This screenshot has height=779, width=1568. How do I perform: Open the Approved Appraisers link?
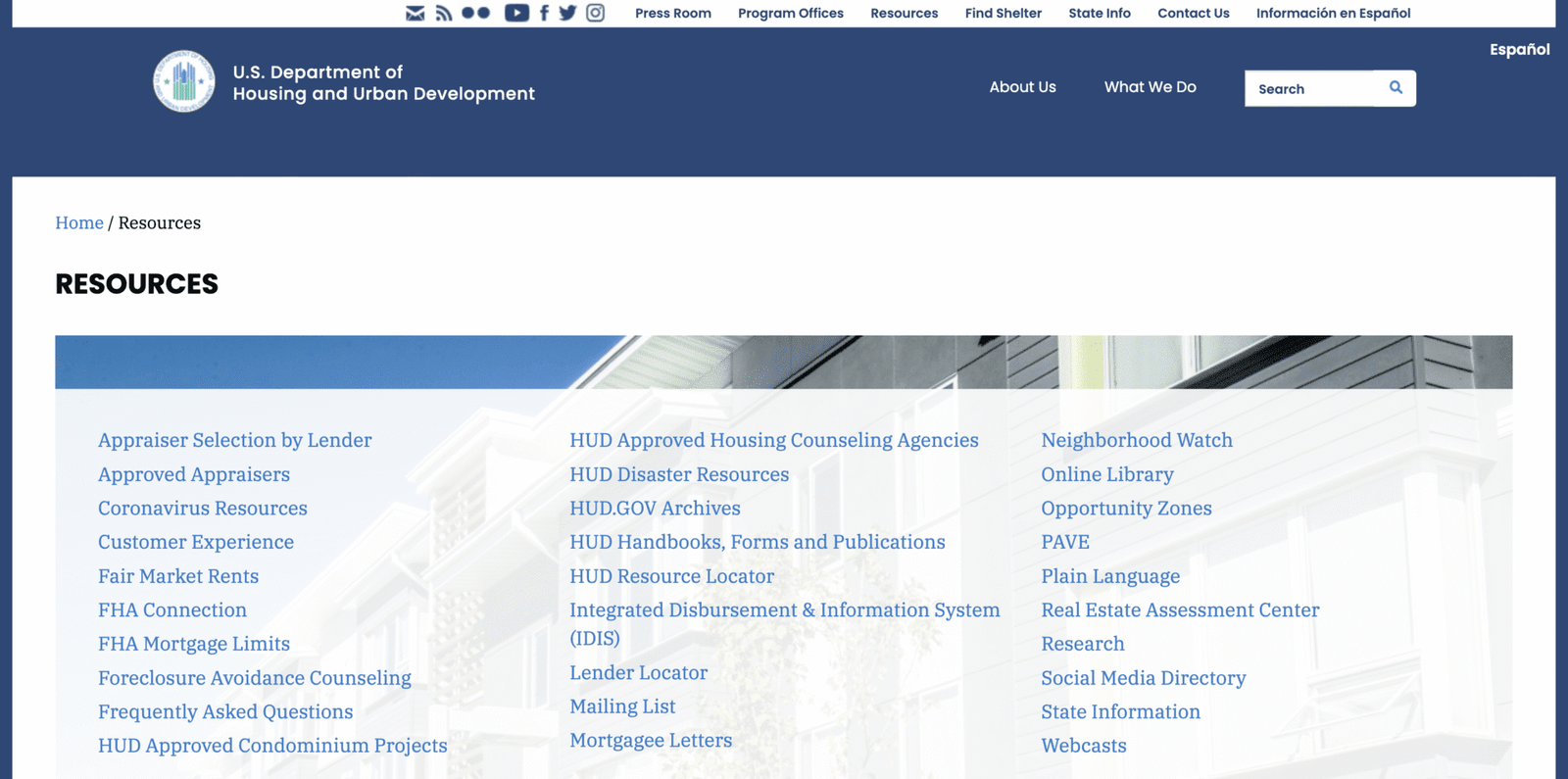[x=194, y=474]
